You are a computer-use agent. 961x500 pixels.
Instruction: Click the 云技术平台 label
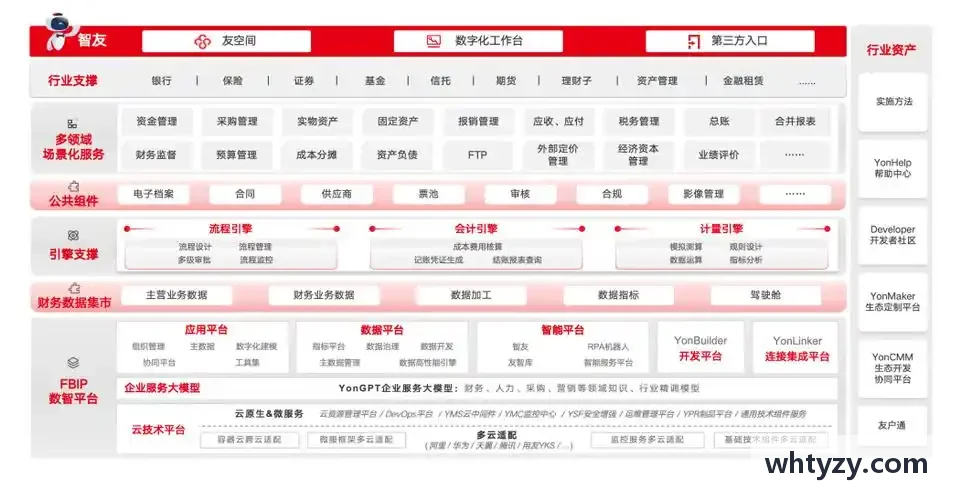click(x=158, y=430)
